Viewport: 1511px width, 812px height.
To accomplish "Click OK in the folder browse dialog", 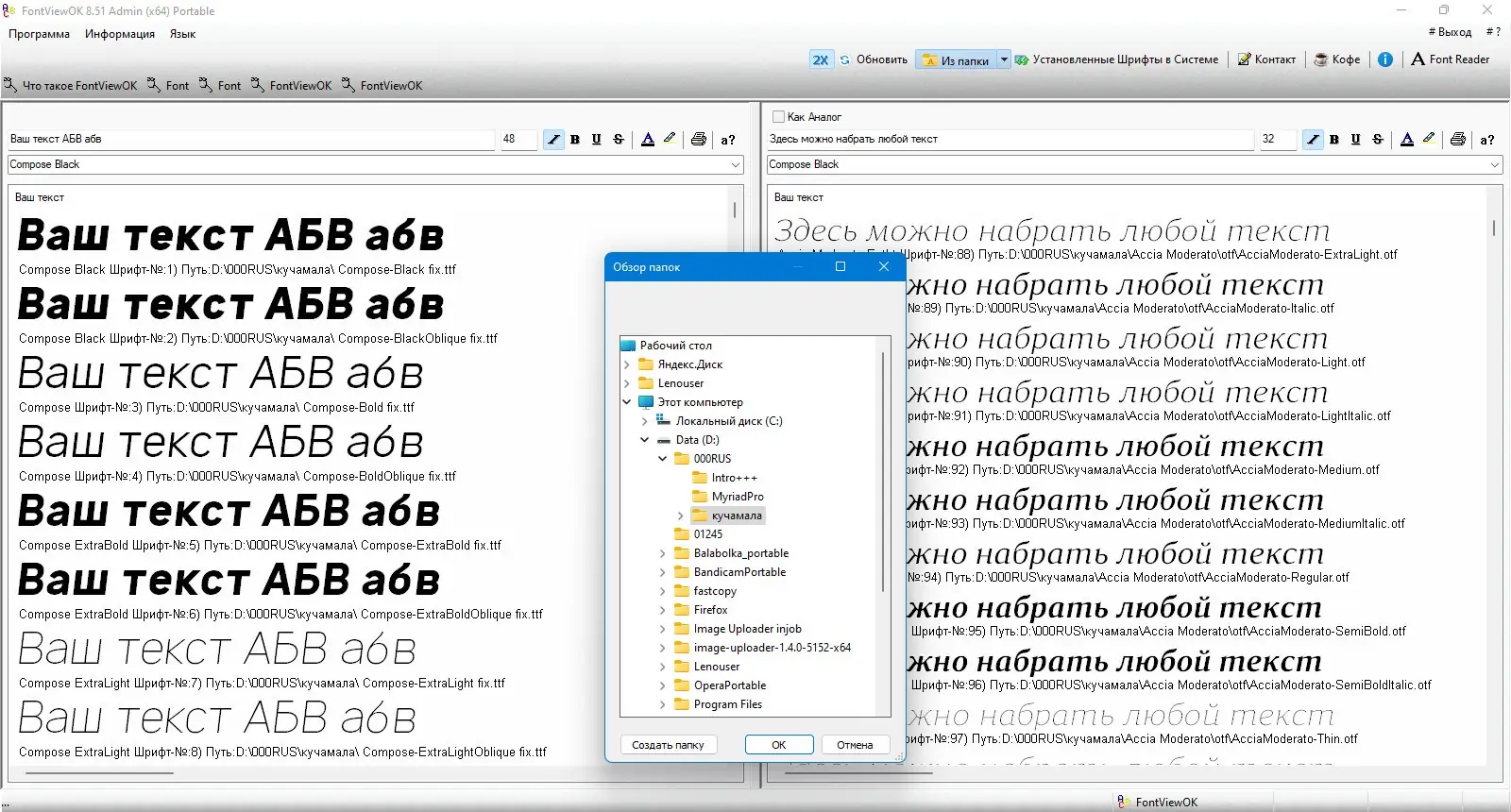I will click(x=779, y=745).
